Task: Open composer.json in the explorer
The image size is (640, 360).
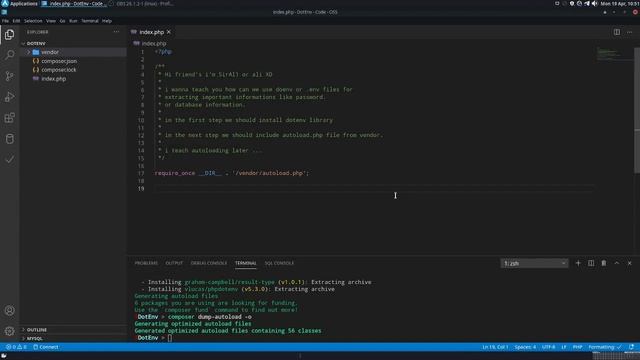Action: (x=59, y=61)
